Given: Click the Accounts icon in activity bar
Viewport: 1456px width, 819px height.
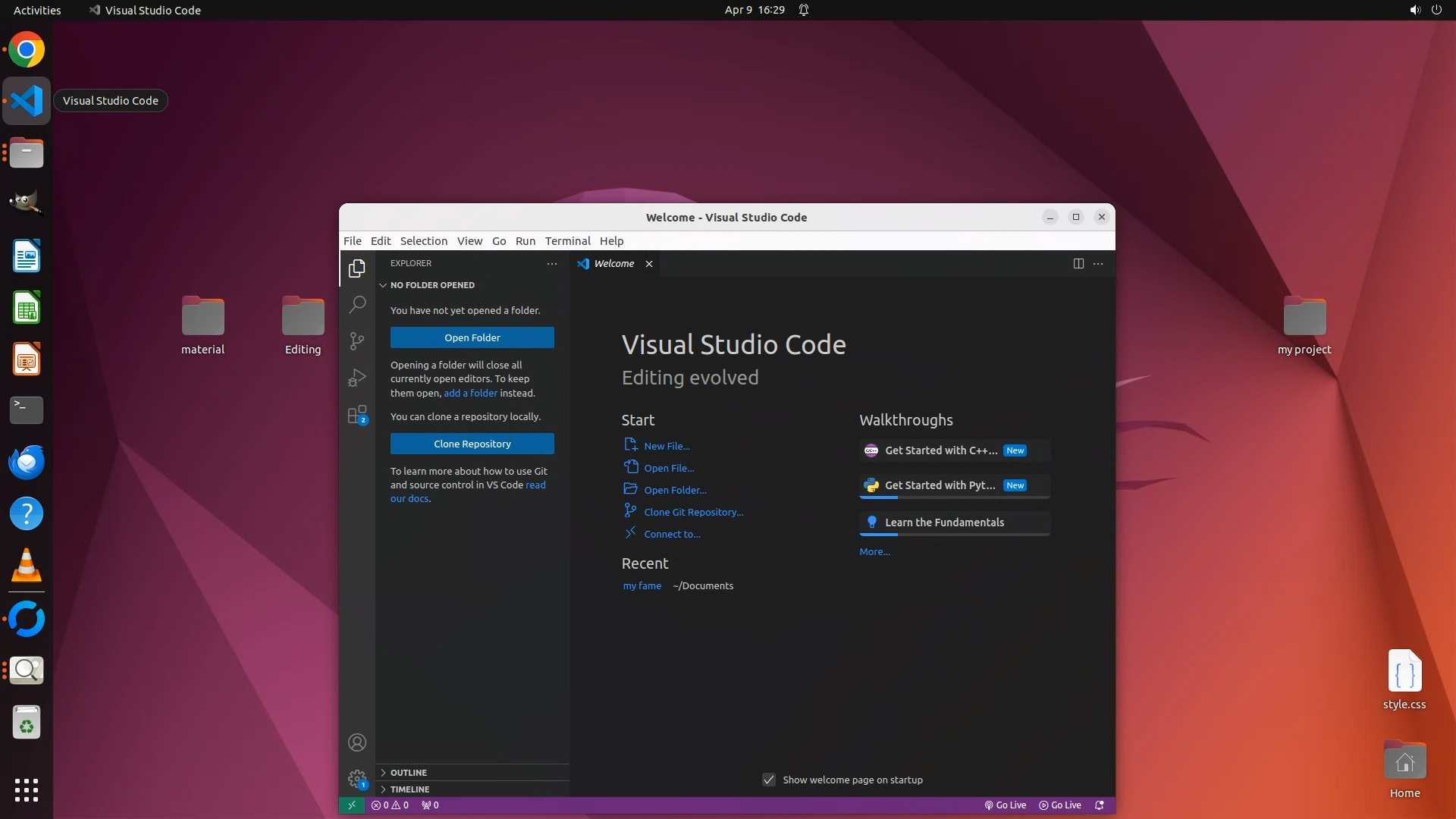Looking at the screenshot, I should 357,742.
